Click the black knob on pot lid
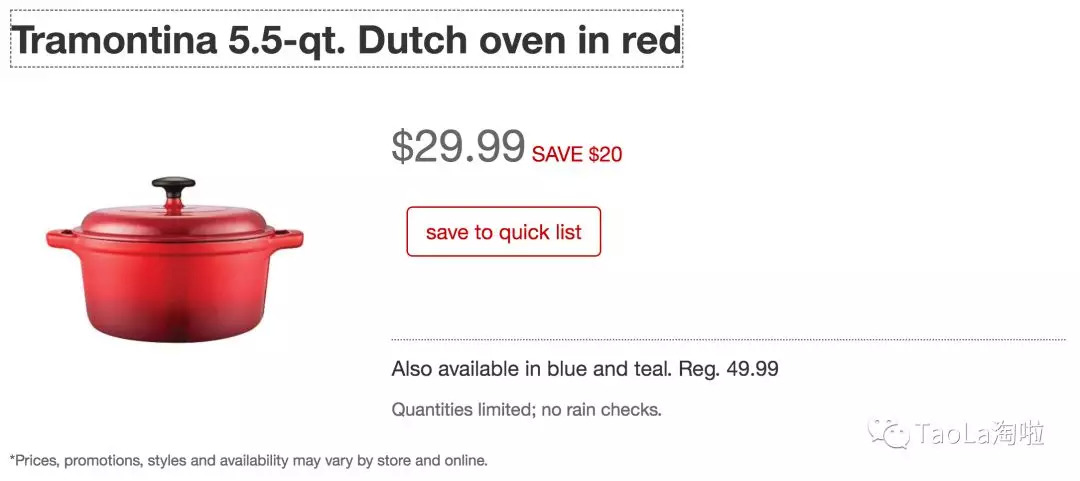 coord(173,187)
